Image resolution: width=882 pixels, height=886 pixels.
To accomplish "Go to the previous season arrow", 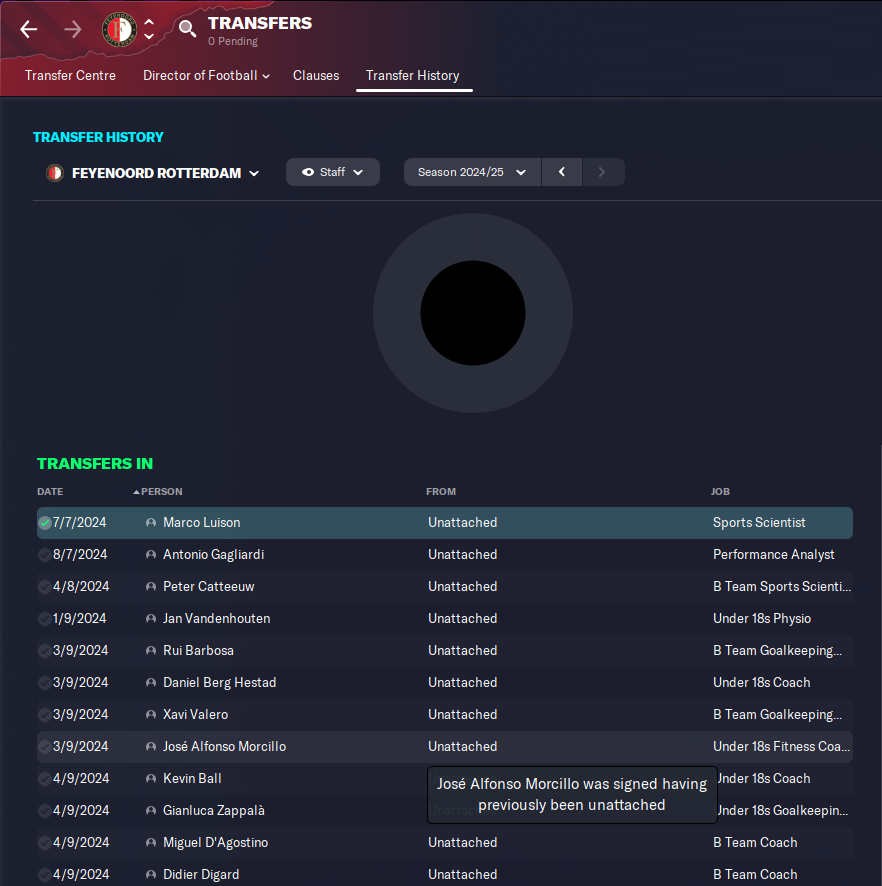I will 562,172.
